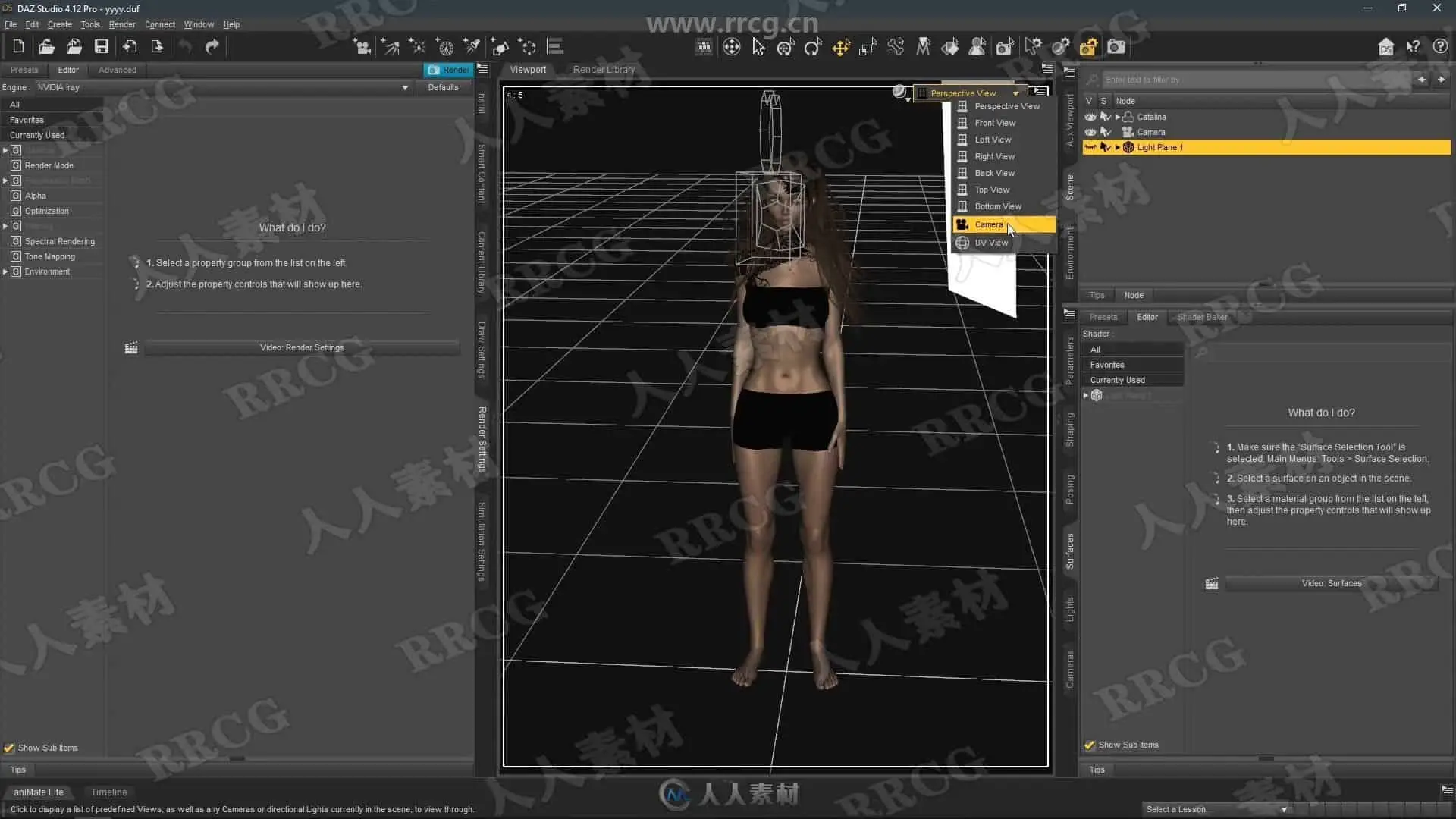Screen dimensions: 1456x819
Task: Click the Video: Render Settings button
Action: click(302, 347)
